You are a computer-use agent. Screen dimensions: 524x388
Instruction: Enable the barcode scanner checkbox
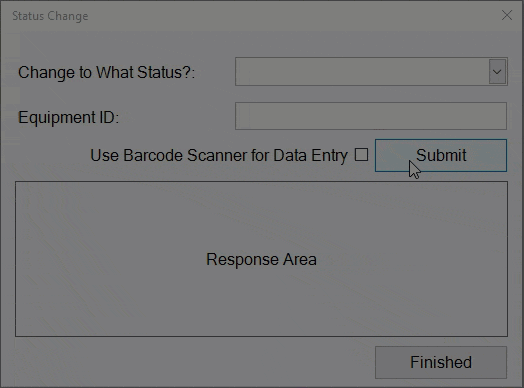pos(361,155)
